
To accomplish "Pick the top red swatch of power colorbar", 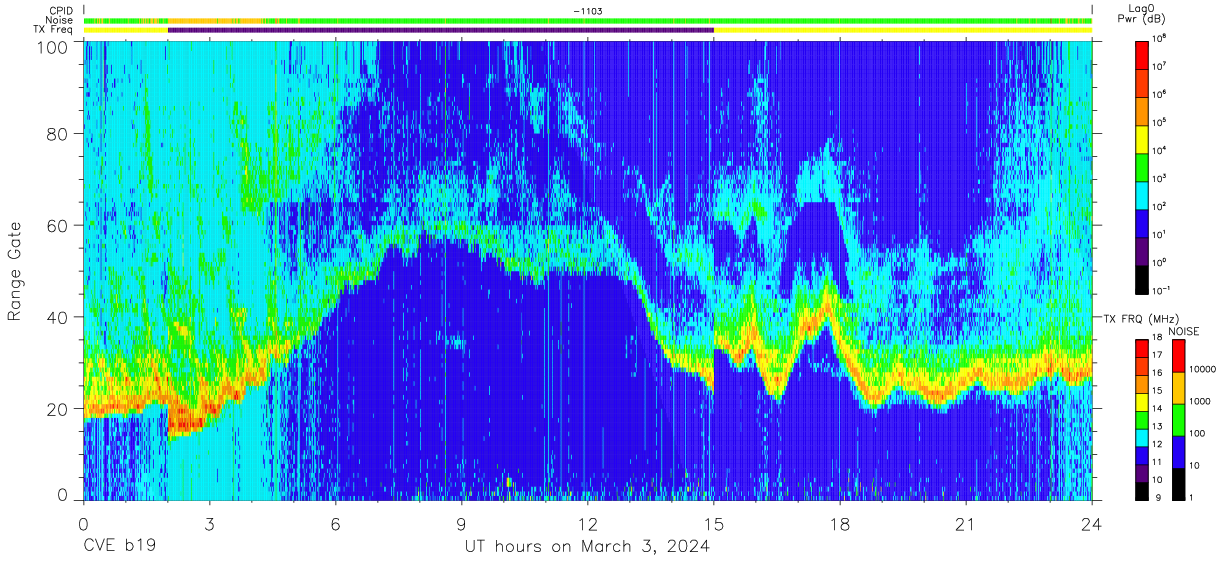I will coord(1143,53).
